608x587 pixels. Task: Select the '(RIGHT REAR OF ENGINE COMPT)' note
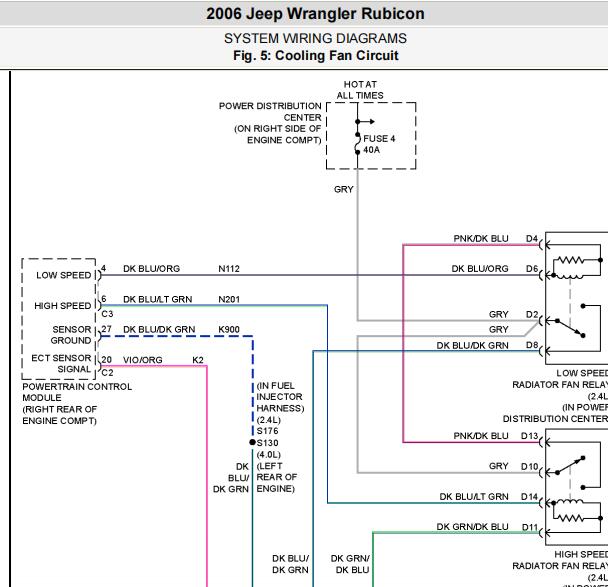point(60,415)
